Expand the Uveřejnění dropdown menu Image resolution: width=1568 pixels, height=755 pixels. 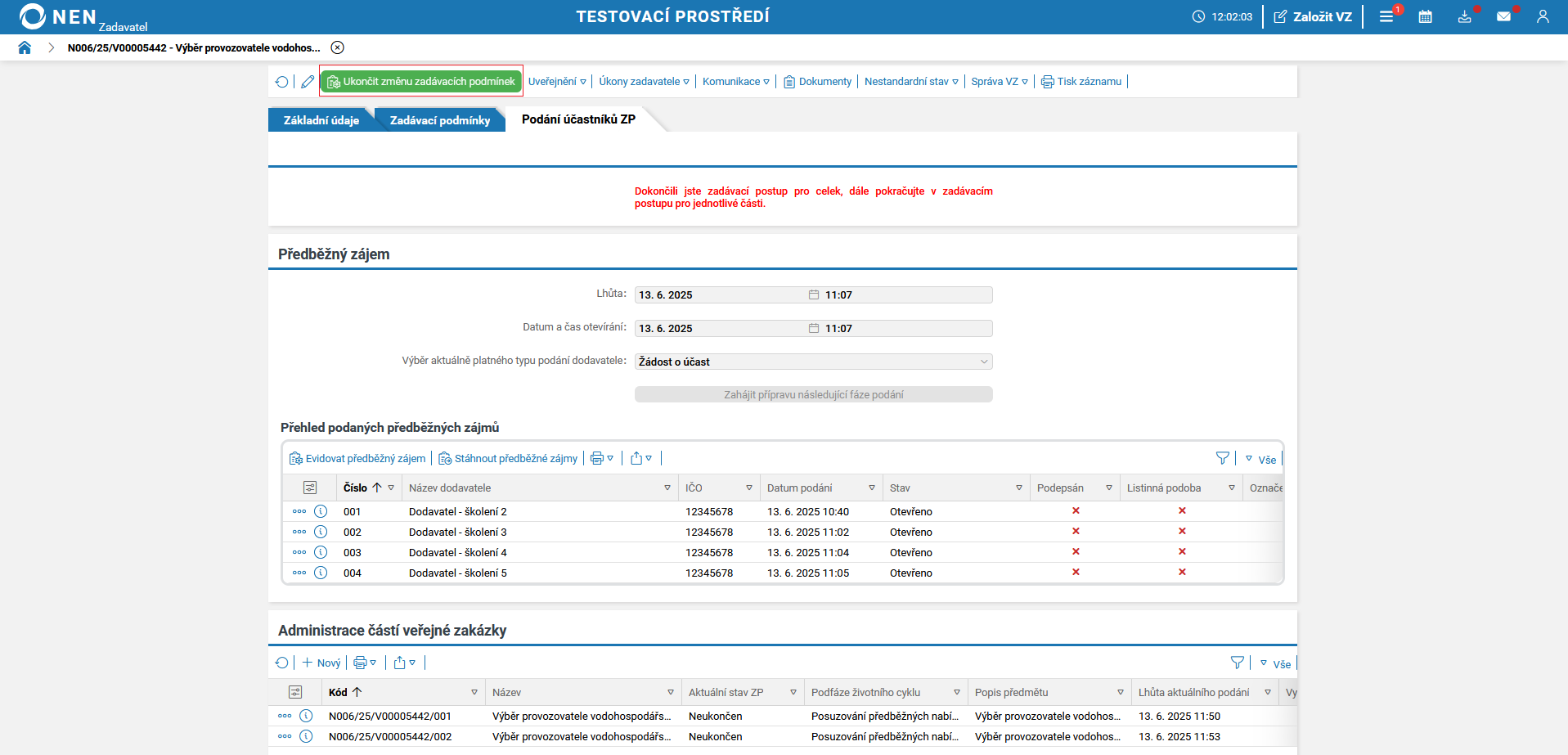557,82
